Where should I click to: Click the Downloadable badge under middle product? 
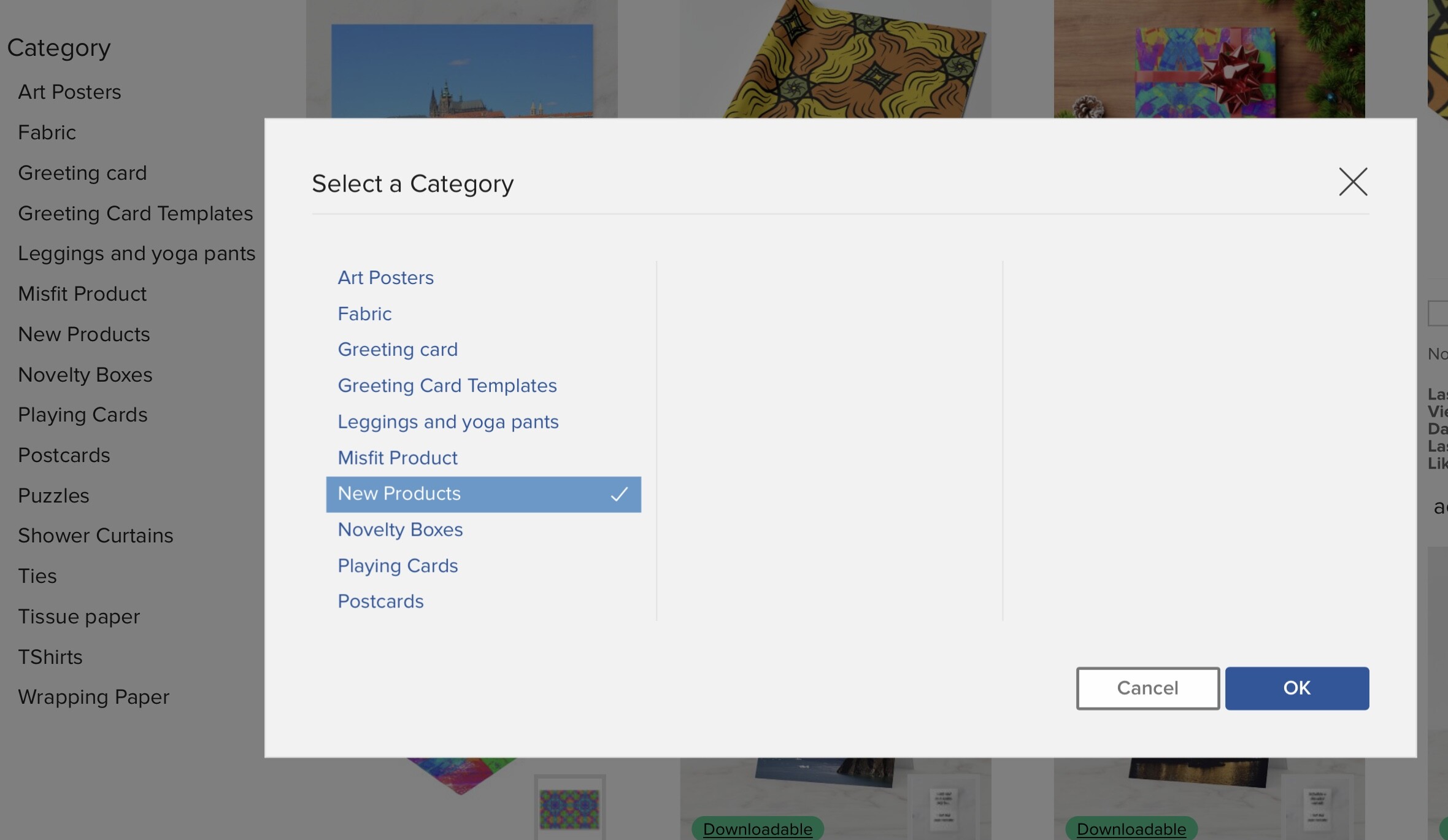click(758, 829)
